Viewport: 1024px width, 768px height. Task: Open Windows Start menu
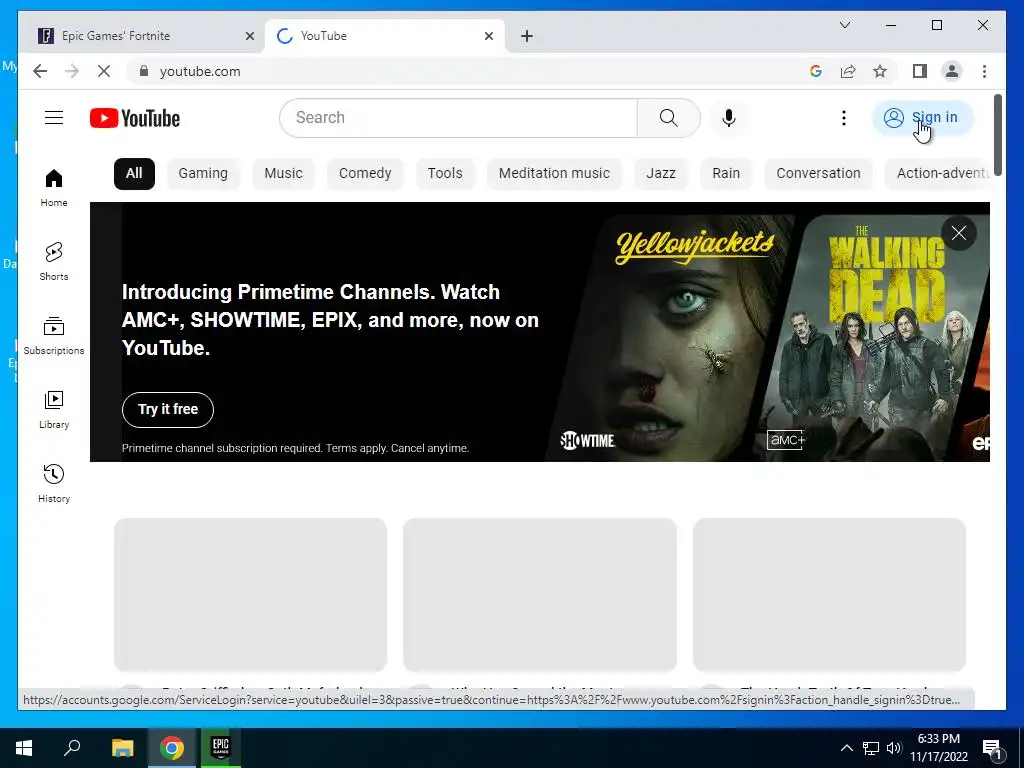[x=24, y=748]
